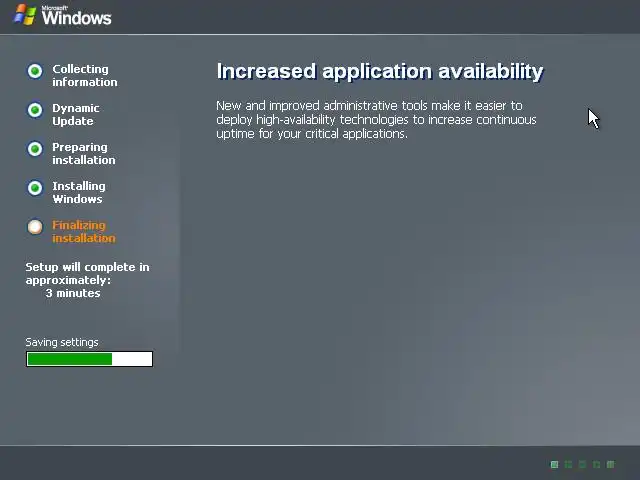Click the Increased application availability heading
Screen dimensions: 640x480
coord(380,71)
